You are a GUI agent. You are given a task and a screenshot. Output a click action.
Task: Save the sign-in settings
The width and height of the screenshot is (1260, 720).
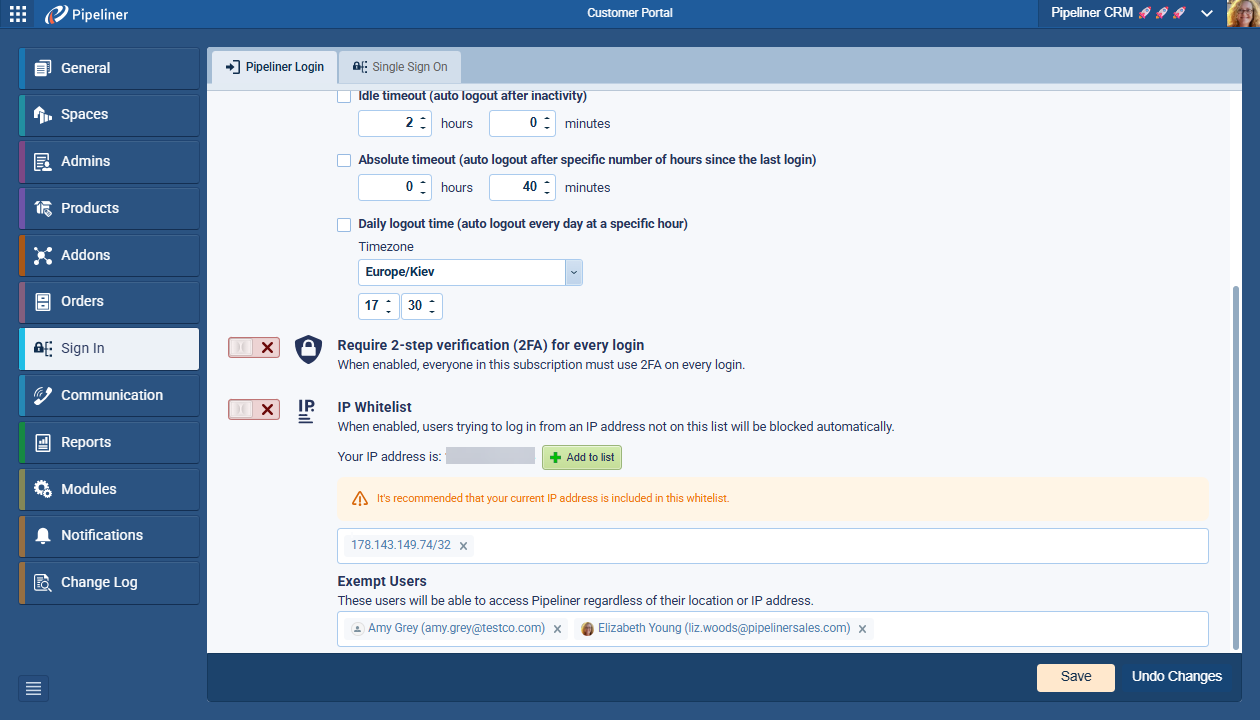(1075, 676)
